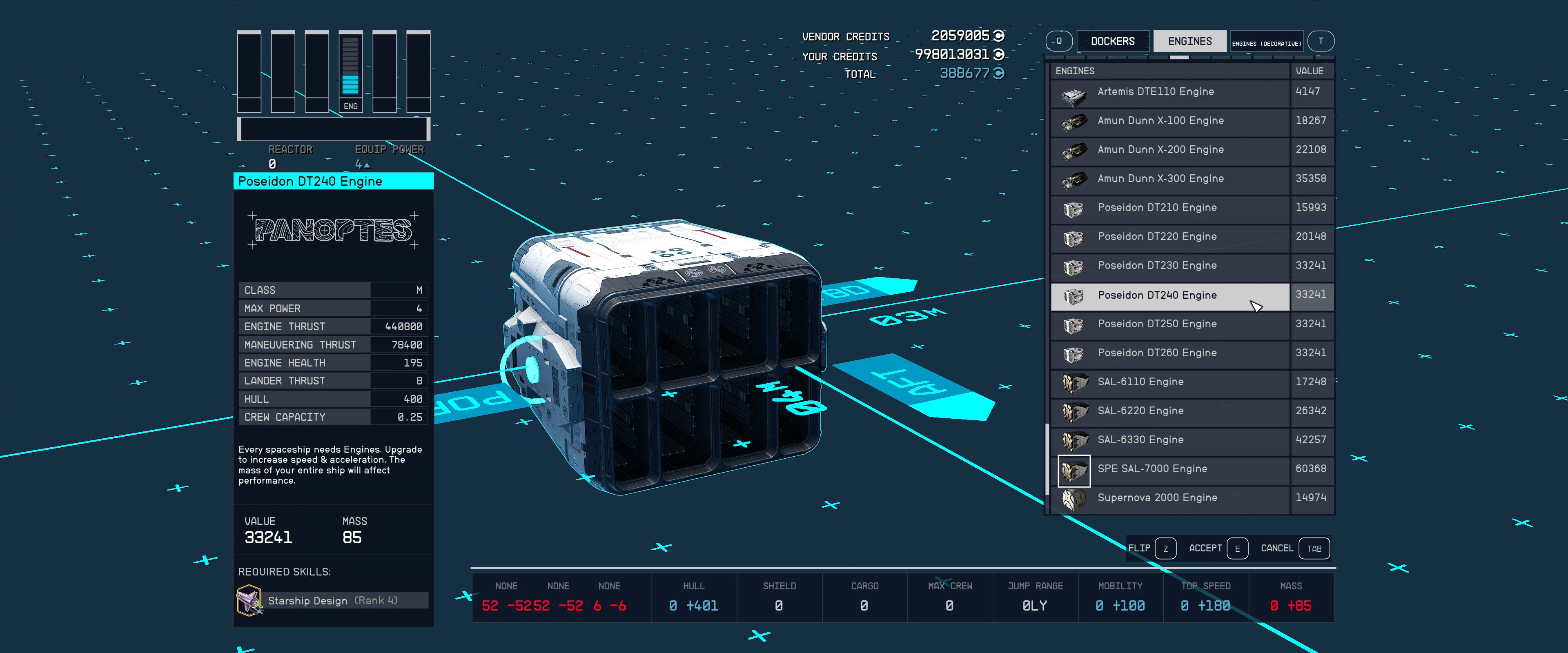Viewport: 1568px width, 653px height.
Task: Click the T next-category key icon
Action: (x=1320, y=41)
